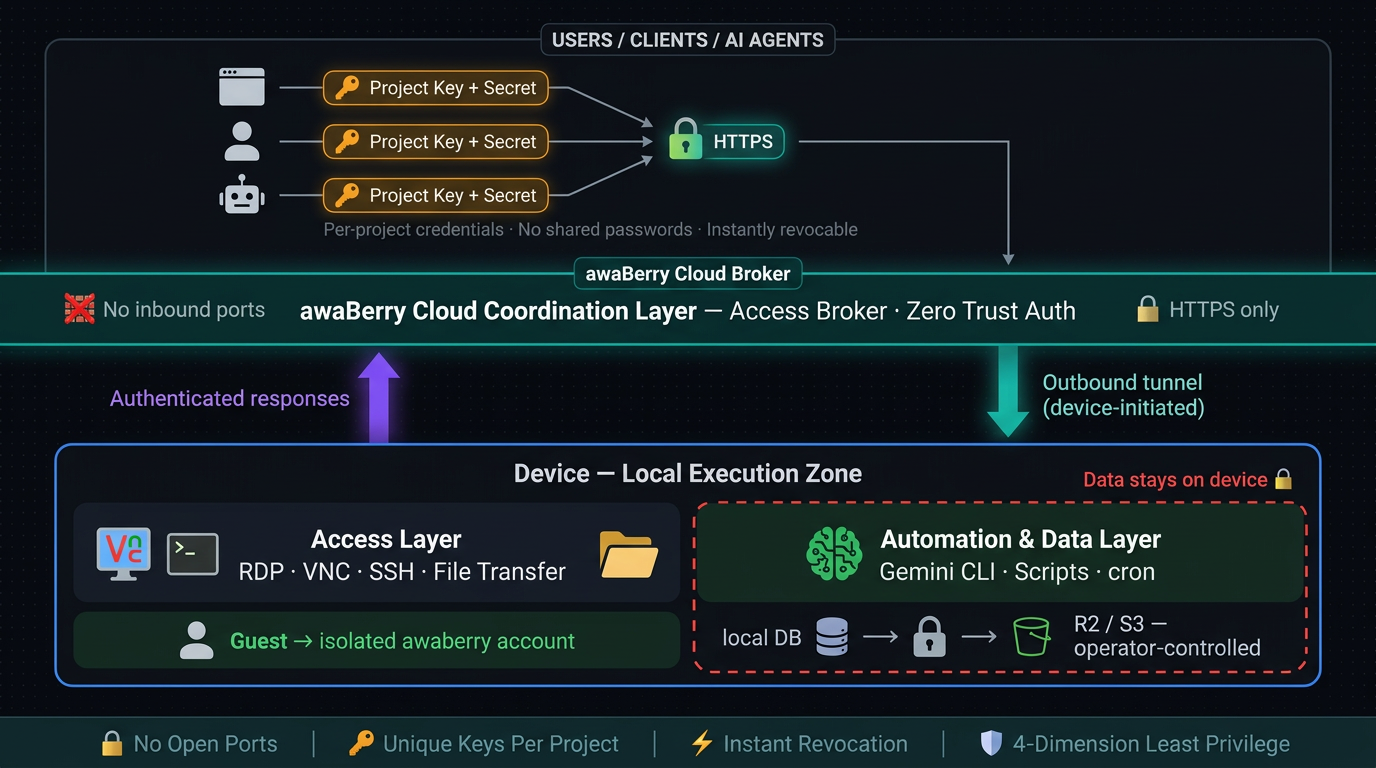Click the top Project Key + Secret field

(435, 88)
